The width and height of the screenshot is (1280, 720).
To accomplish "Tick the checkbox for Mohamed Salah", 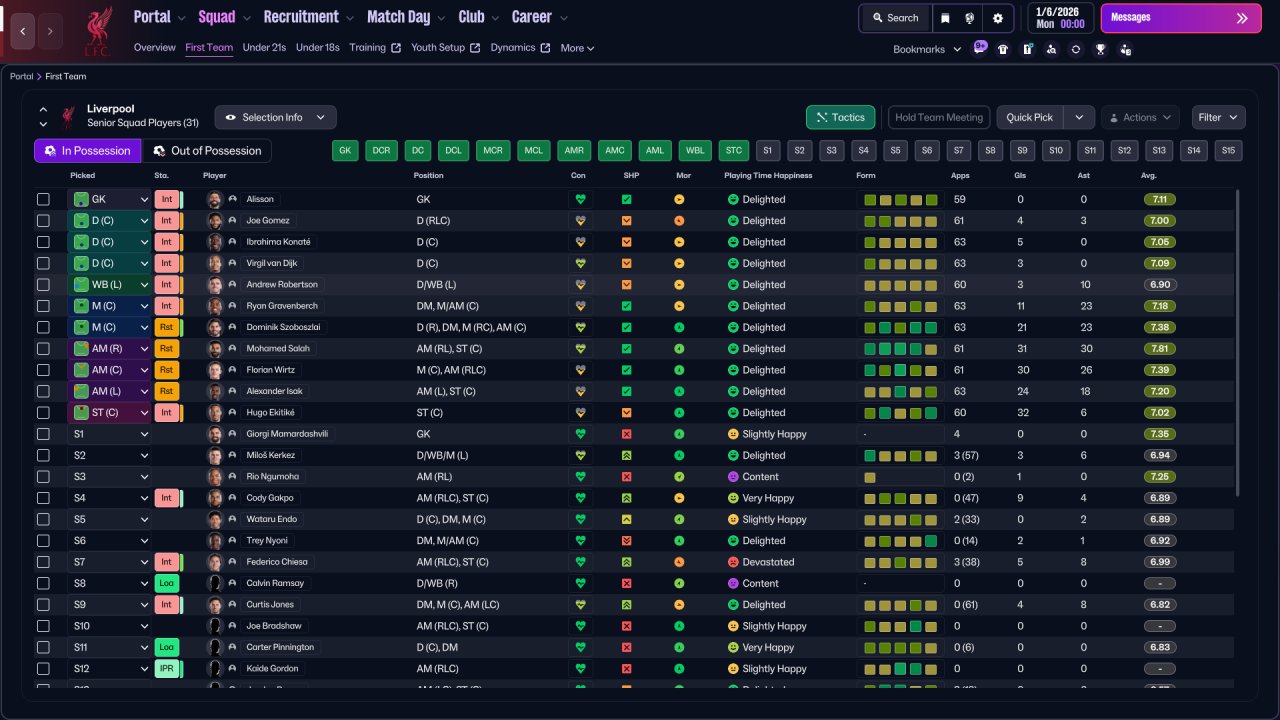I will coord(43,349).
